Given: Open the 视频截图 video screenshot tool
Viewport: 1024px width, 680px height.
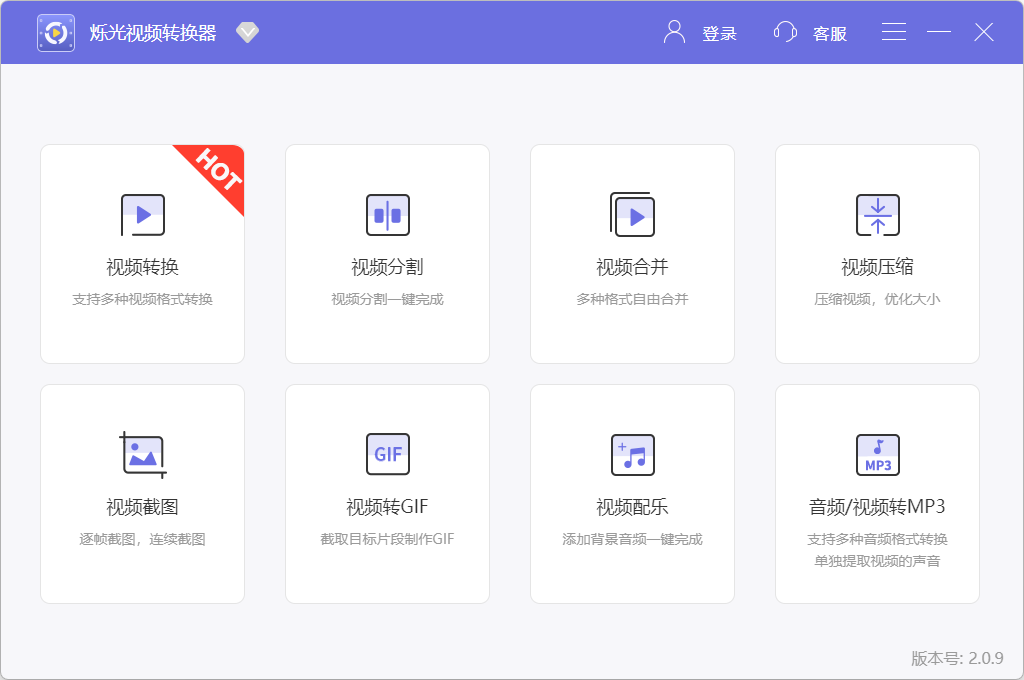Looking at the screenshot, I should 142,493.
